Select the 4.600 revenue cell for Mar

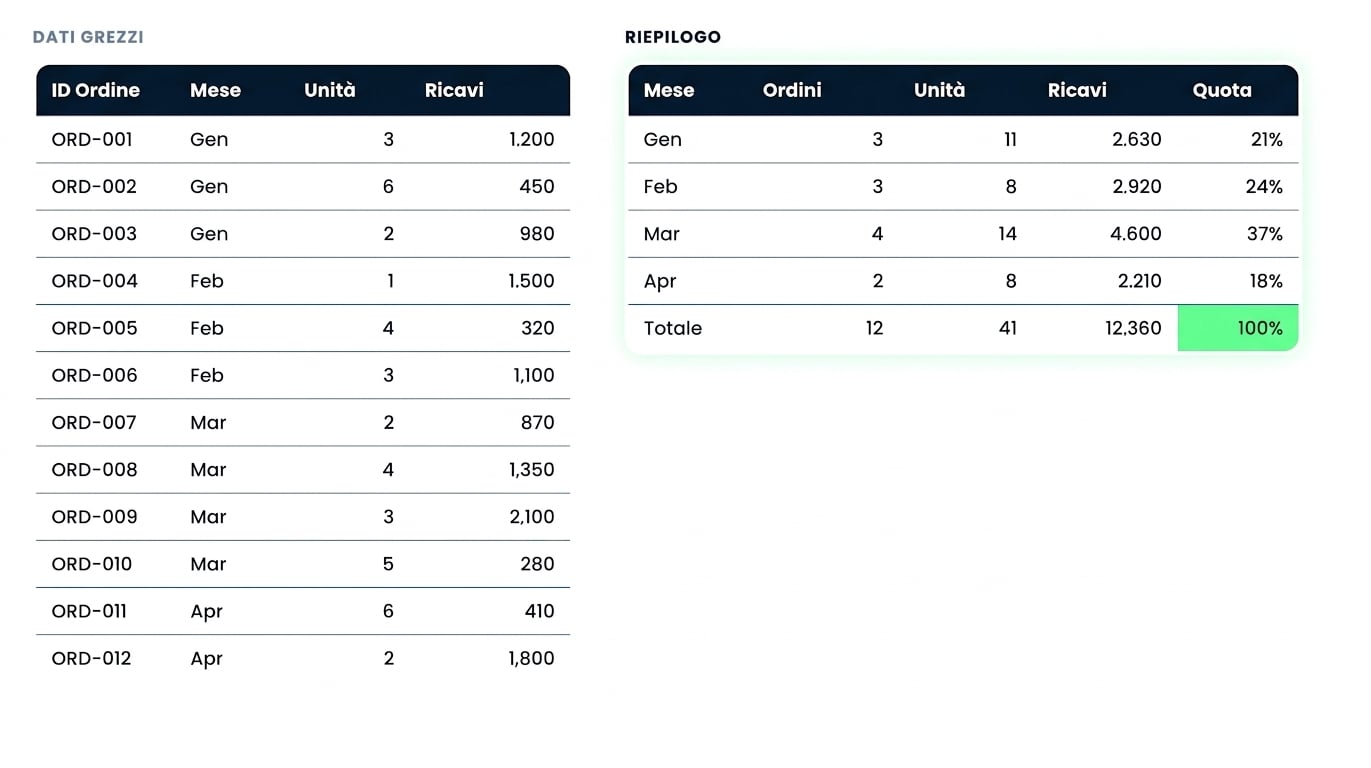point(1137,234)
